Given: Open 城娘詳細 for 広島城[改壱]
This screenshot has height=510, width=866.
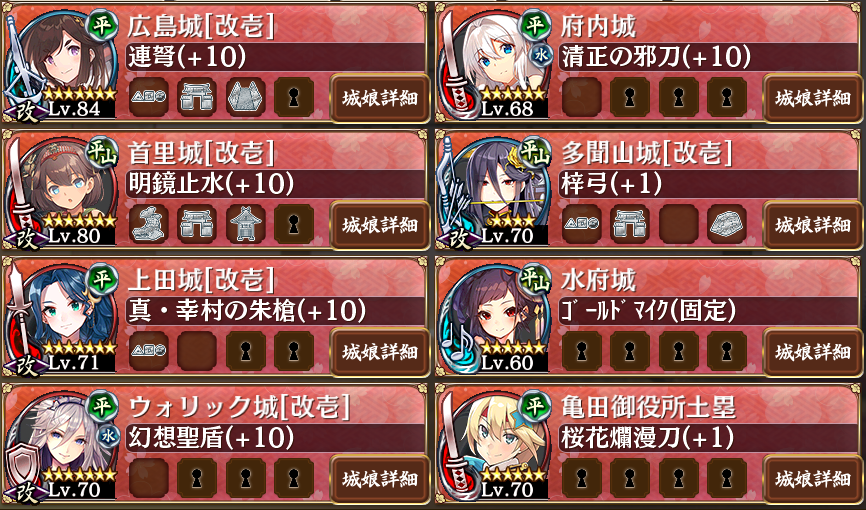Looking at the screenshot, I should [x=379, y=98].
